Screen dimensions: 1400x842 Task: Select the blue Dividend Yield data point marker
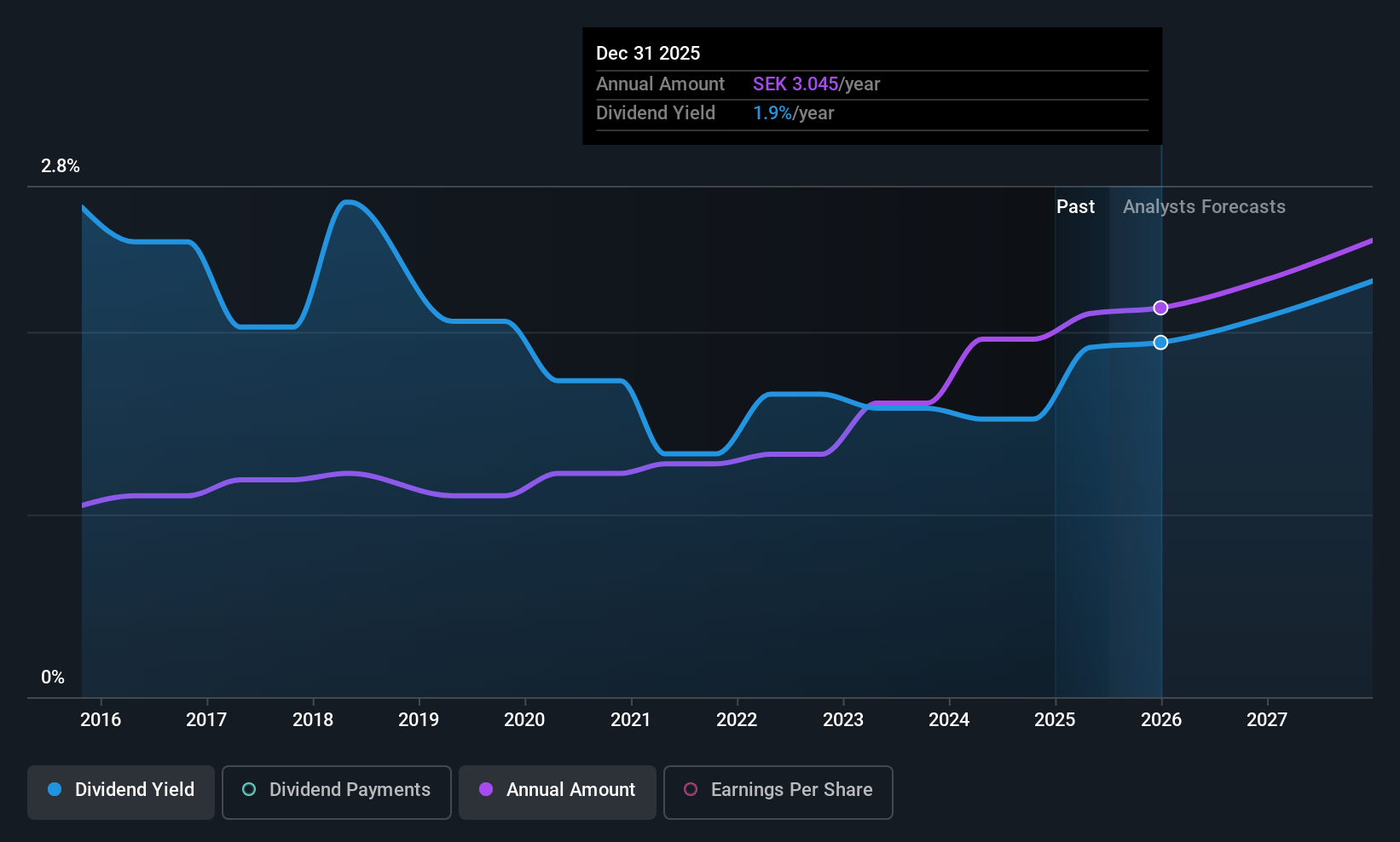click(x=1160, y=343)
